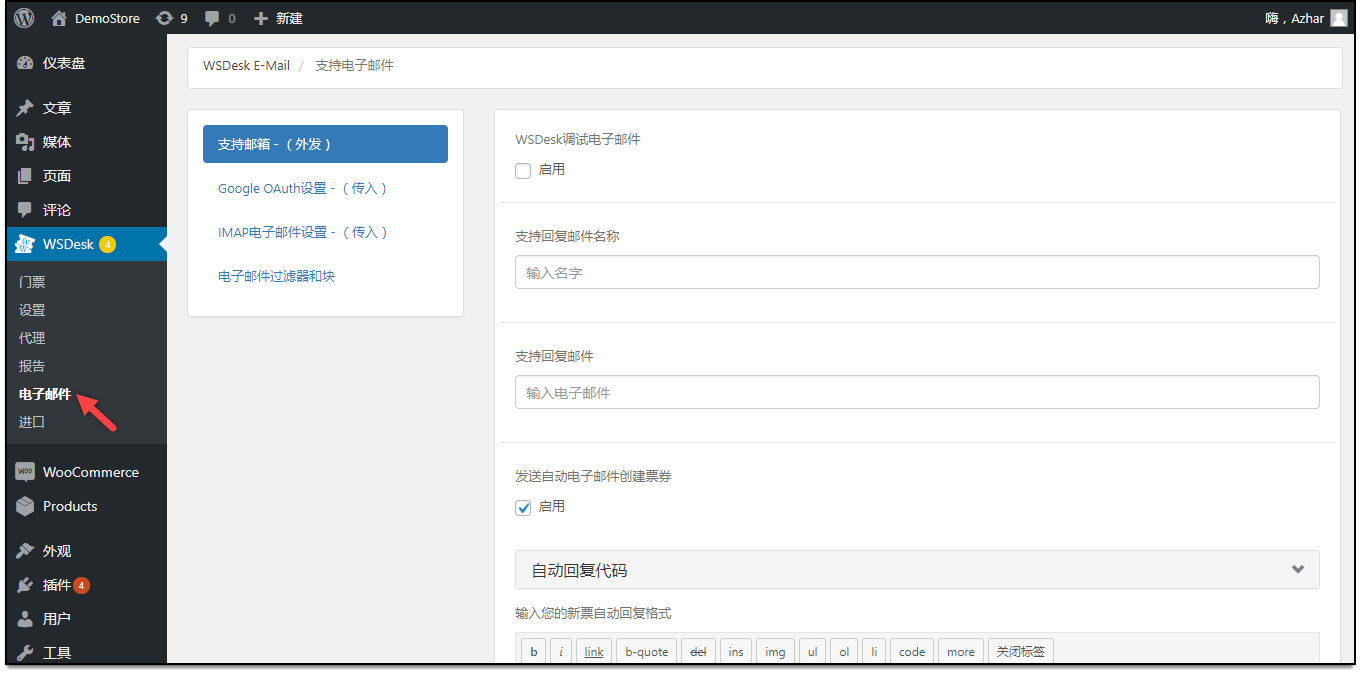The height and width of the screenshot is (675, 1361).
Task: Click the 工具 wrench icon
Action: pos(26,653)
